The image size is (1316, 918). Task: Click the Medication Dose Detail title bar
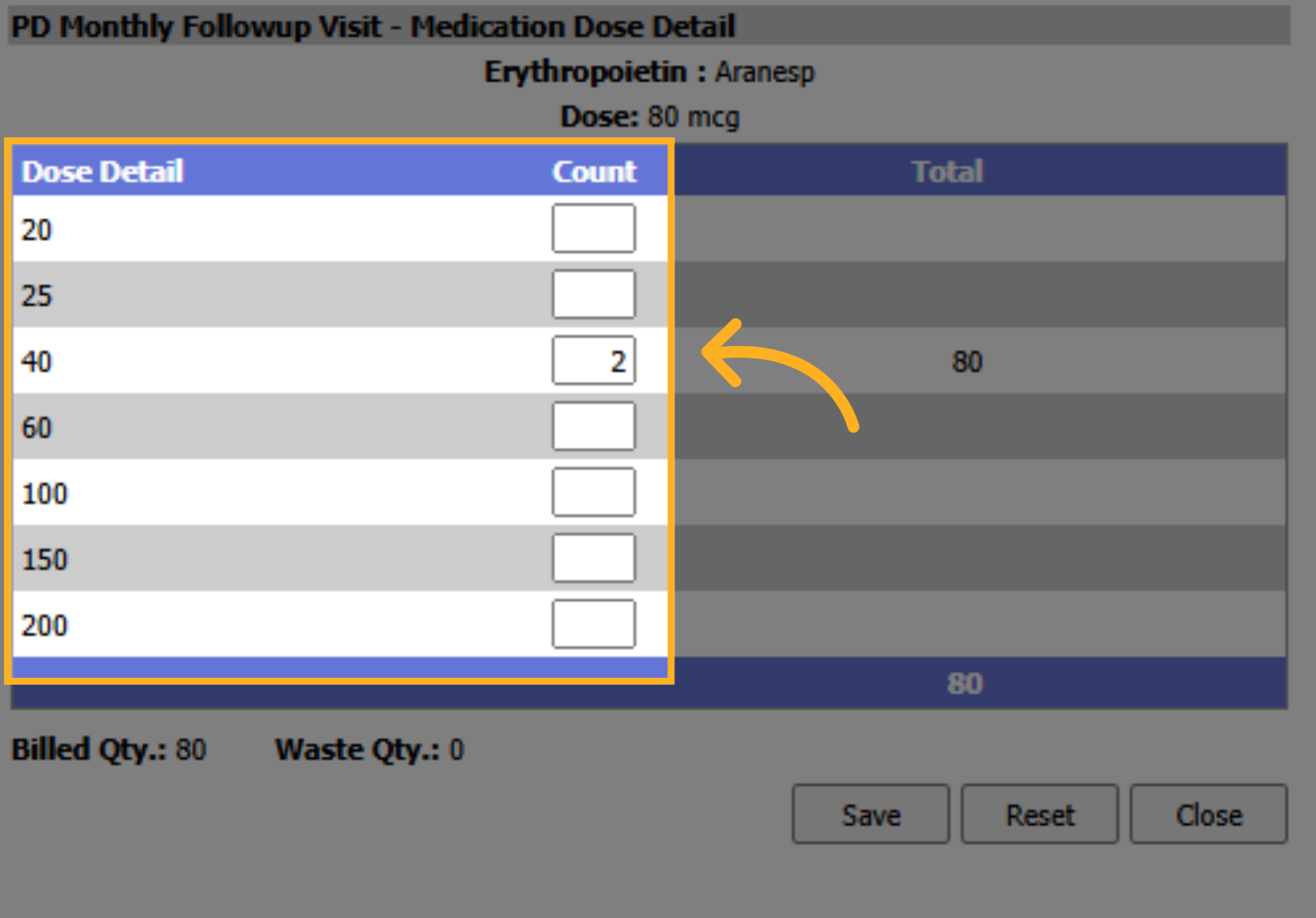(649, 26)
